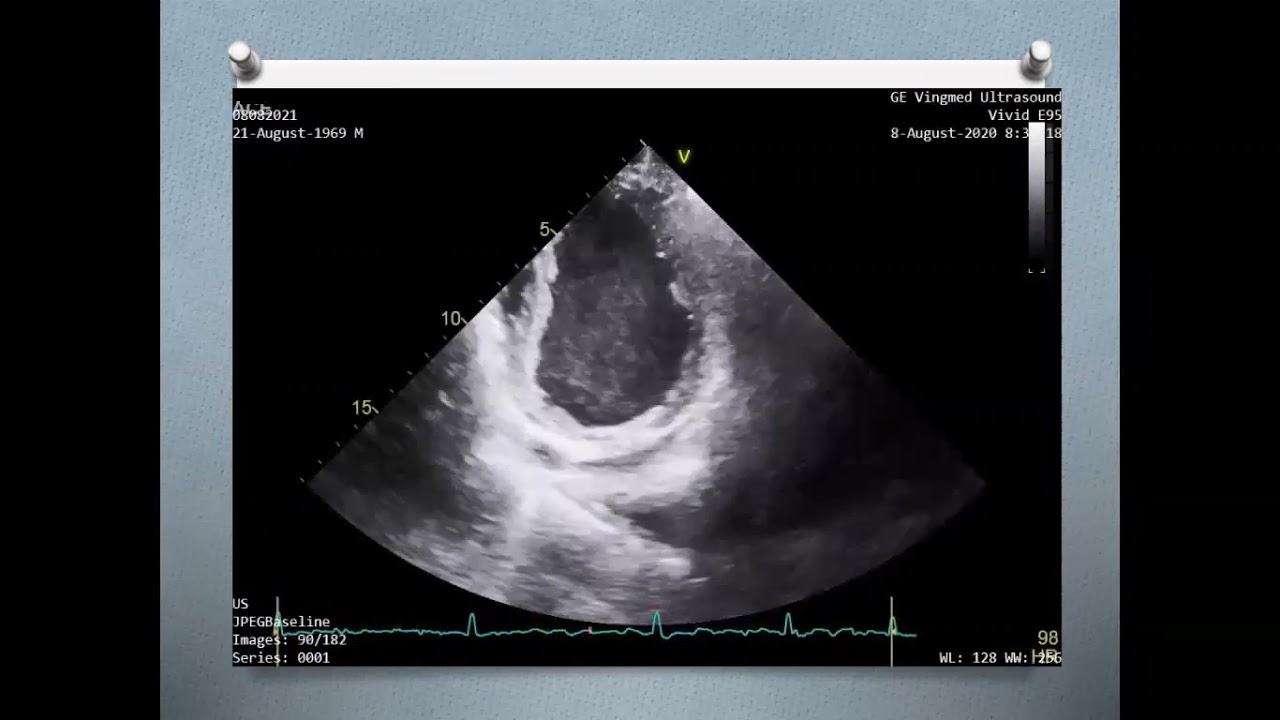Click the grayscale brightness bar
1280x720 pixels.
point(1037,192)
